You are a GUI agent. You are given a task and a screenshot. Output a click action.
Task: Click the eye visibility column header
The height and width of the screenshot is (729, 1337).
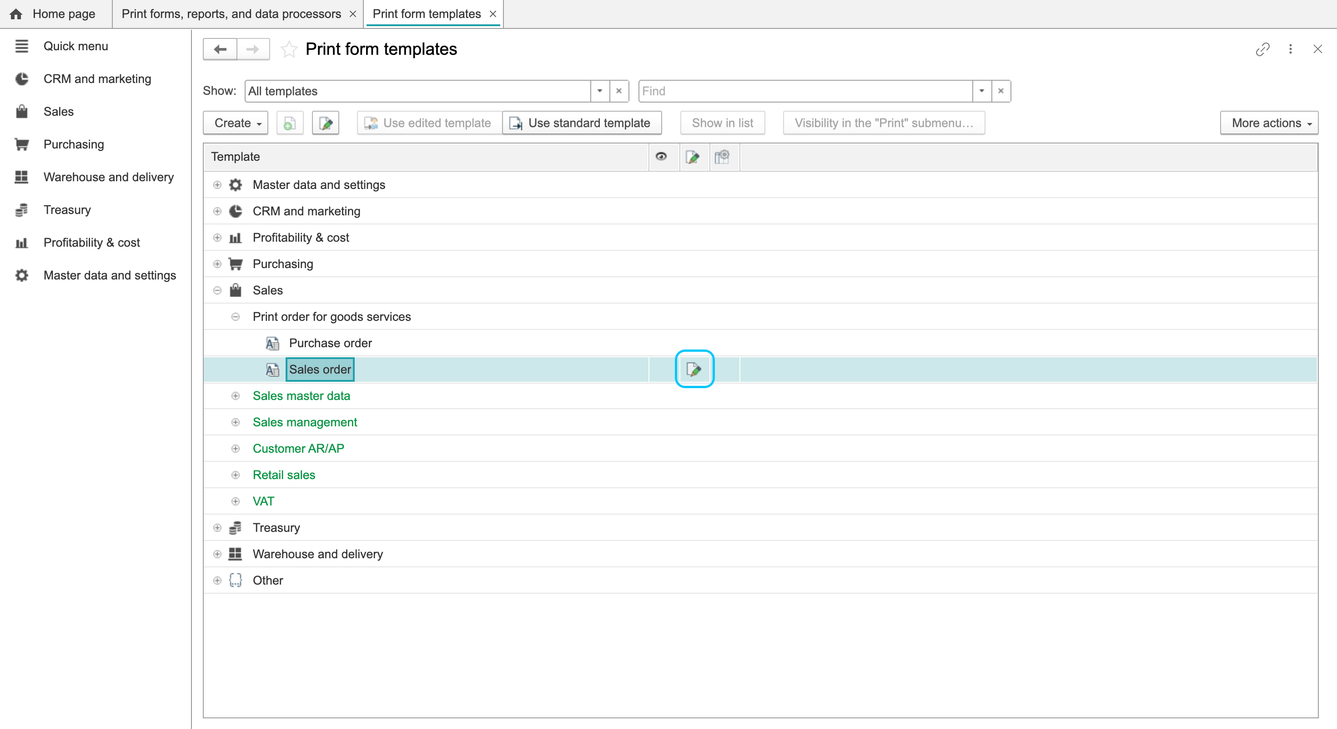coord(661,157)
